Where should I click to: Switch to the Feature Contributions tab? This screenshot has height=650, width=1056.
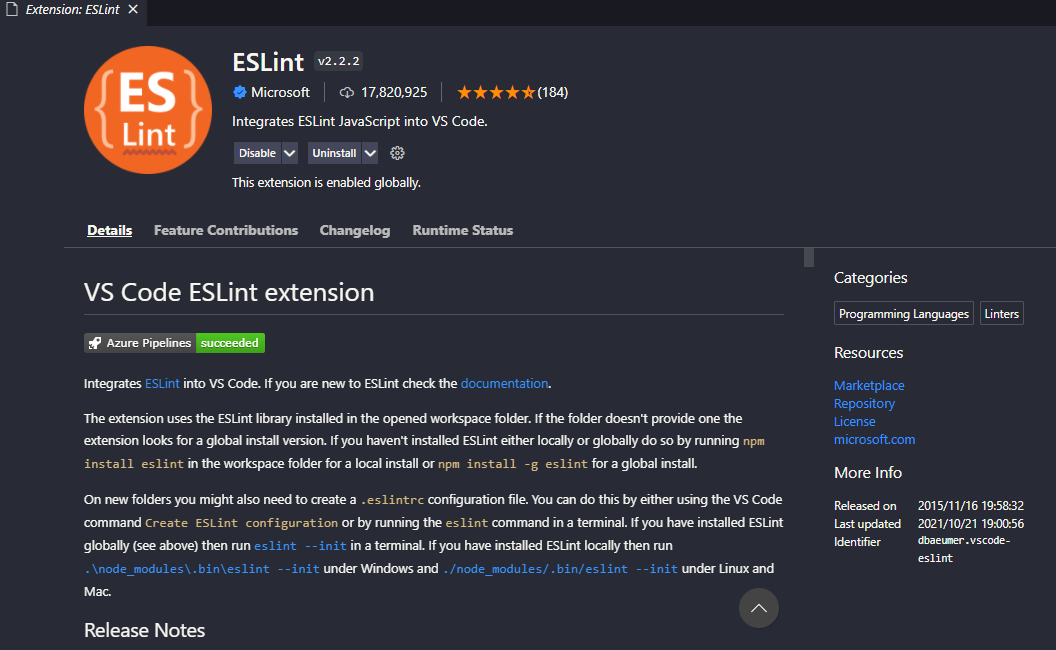point(226,230)
